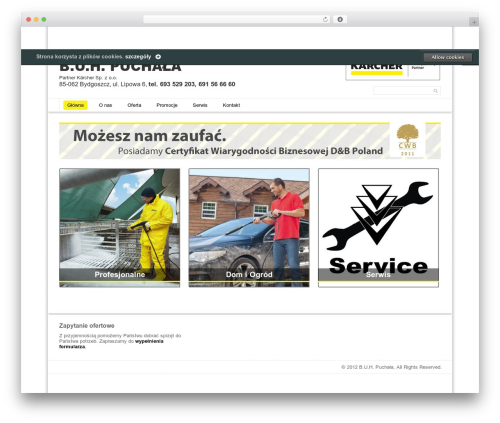Open the Profesjonalne category image

click(120, 228)
